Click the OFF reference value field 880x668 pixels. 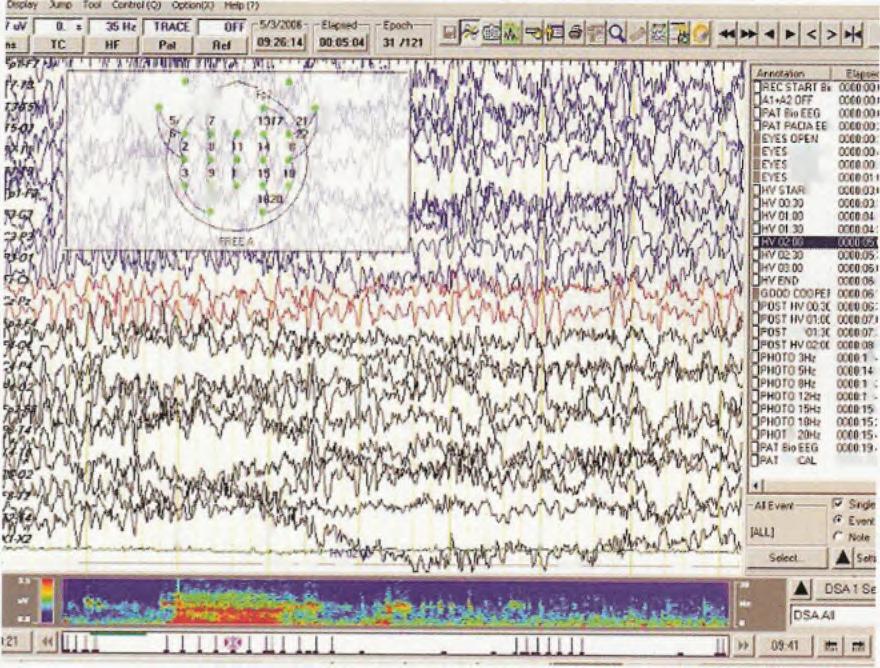pos(222,26)
